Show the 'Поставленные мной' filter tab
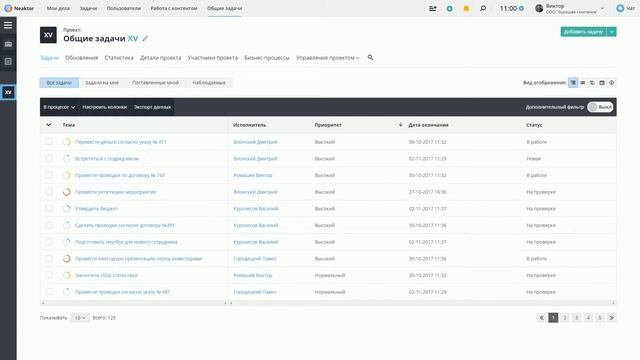 point(156,83)
